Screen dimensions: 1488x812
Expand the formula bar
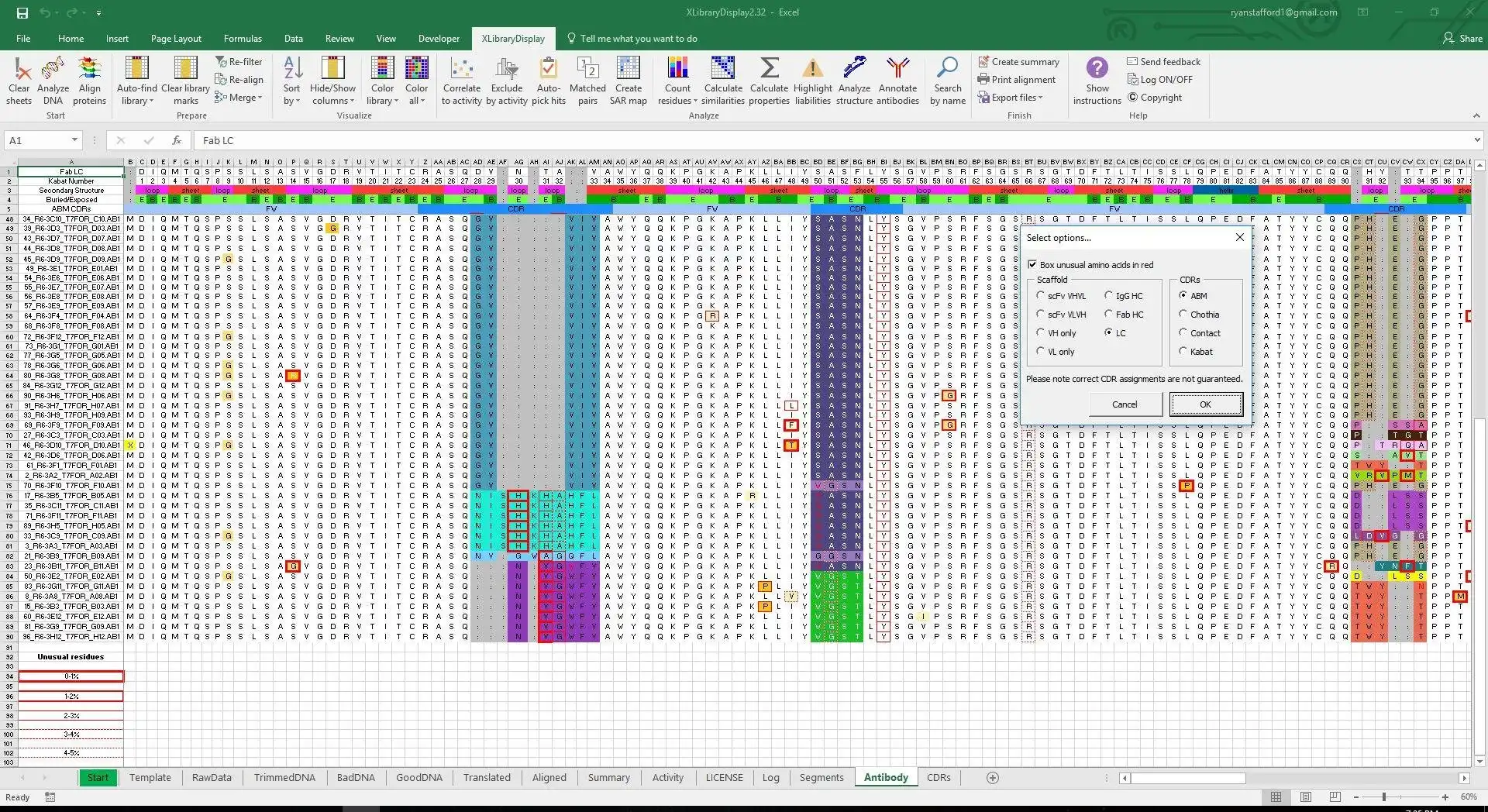tap(1476, 140)
